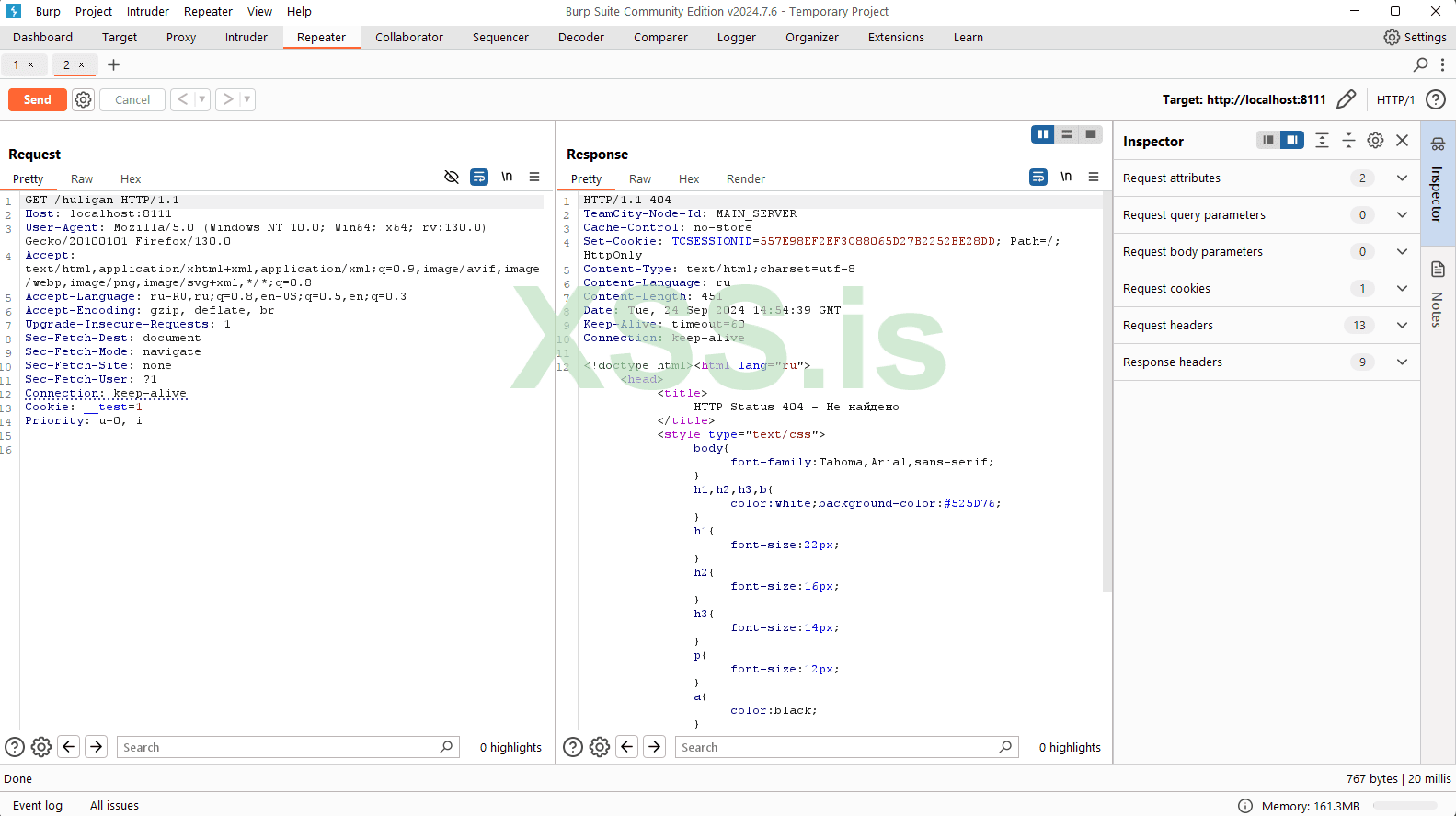The height and width of the screenshot is (816, 1456).
Task: Switch to the Decoder tab
Action: click(580, 38)
